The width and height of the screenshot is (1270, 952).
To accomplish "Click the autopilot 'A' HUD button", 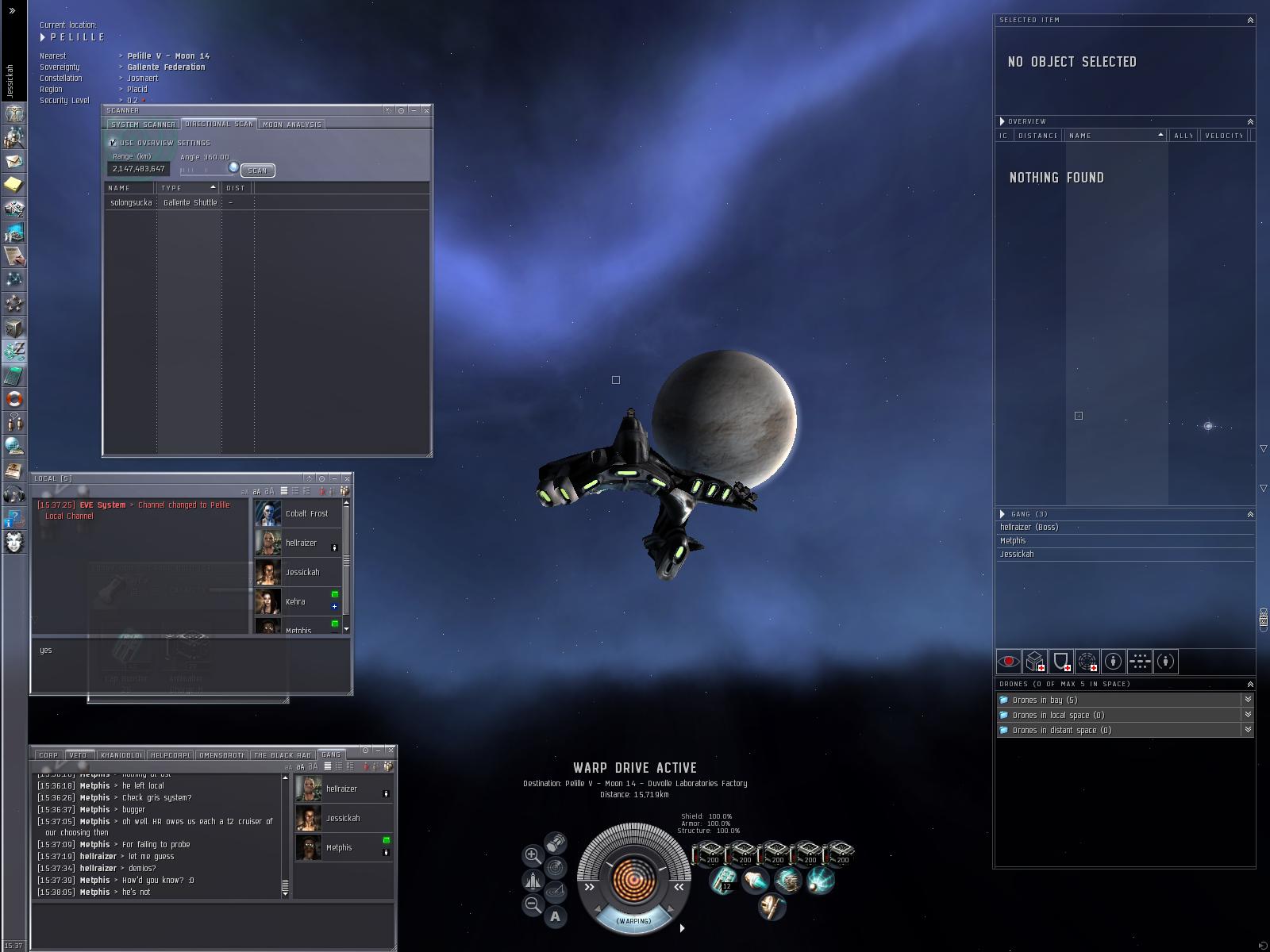I will (555, 917).
